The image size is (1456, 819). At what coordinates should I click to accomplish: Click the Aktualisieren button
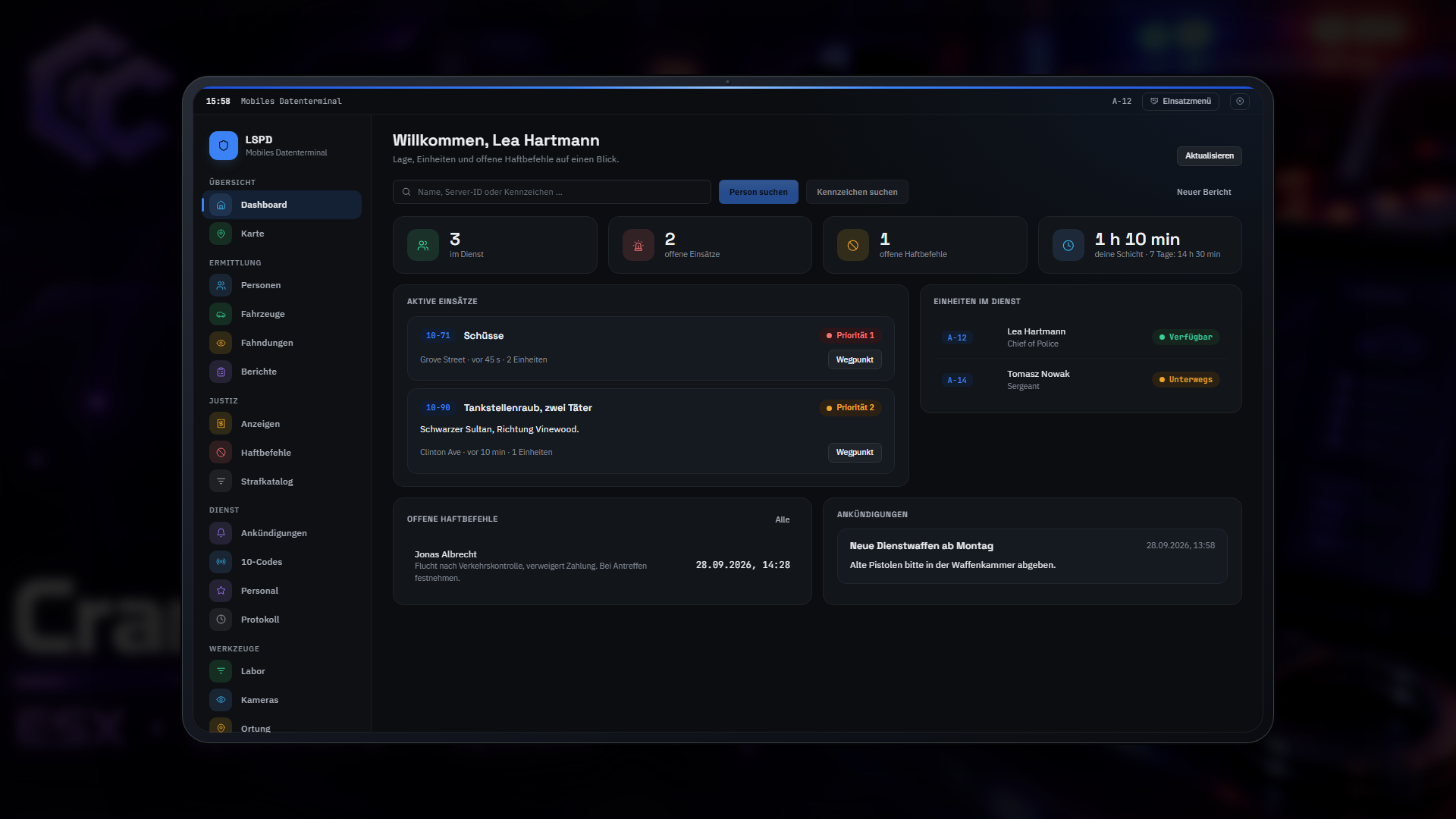(x=1209, y=155)
